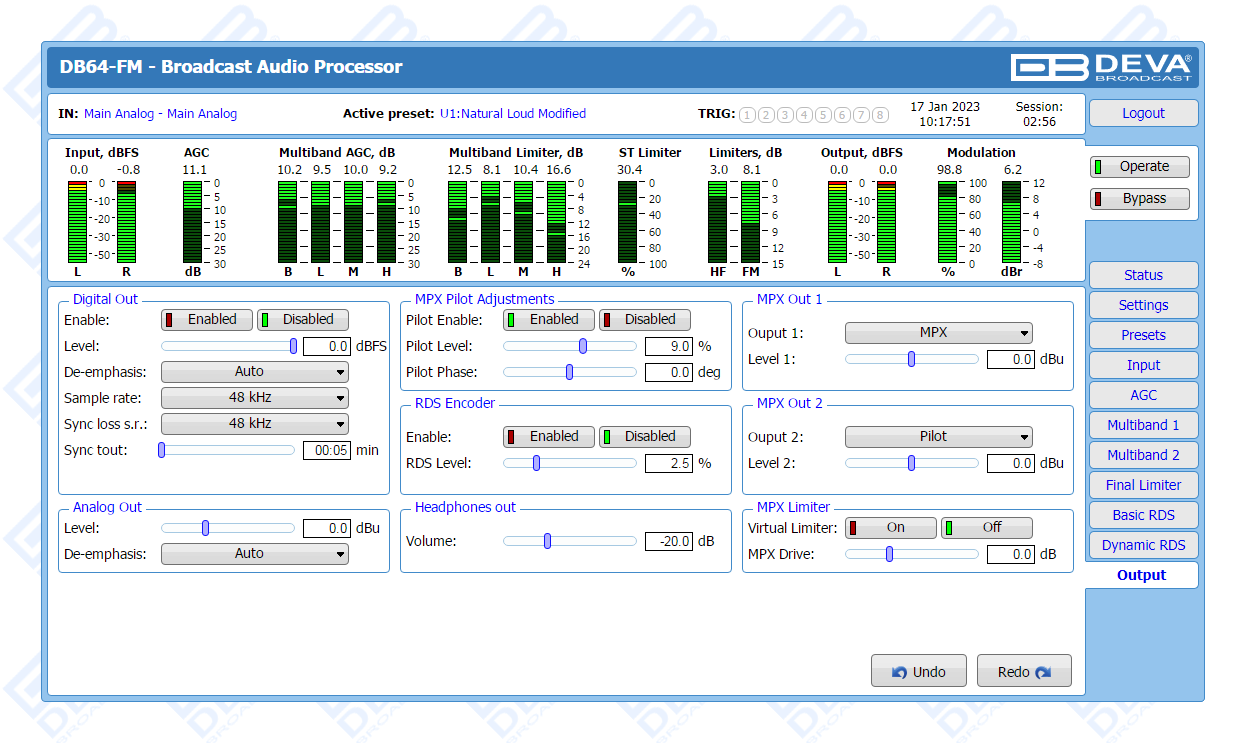This screenshot has width=1246, height=743.
Task: Click trigger indicator number 4
Action: coord(804,114)
